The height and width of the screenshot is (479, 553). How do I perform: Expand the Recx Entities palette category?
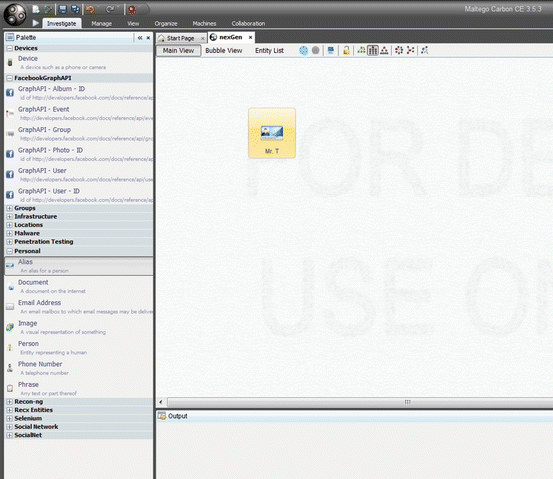pos(10,410)
